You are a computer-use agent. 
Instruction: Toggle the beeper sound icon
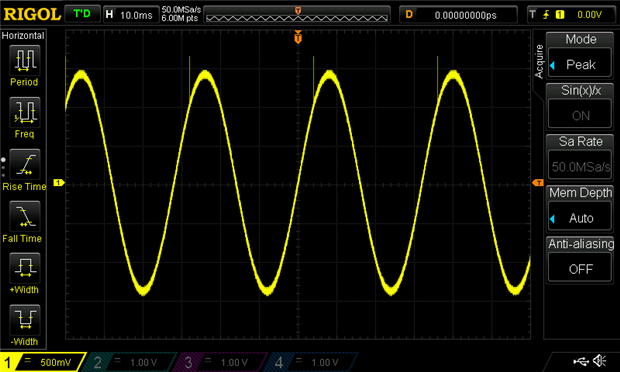pos(600,361)
